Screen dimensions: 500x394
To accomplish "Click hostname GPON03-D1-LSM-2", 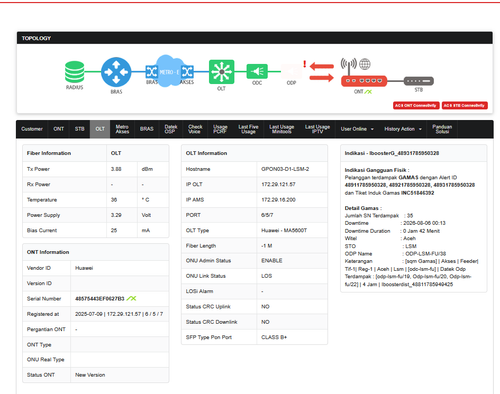I will [x=285, y=169].
